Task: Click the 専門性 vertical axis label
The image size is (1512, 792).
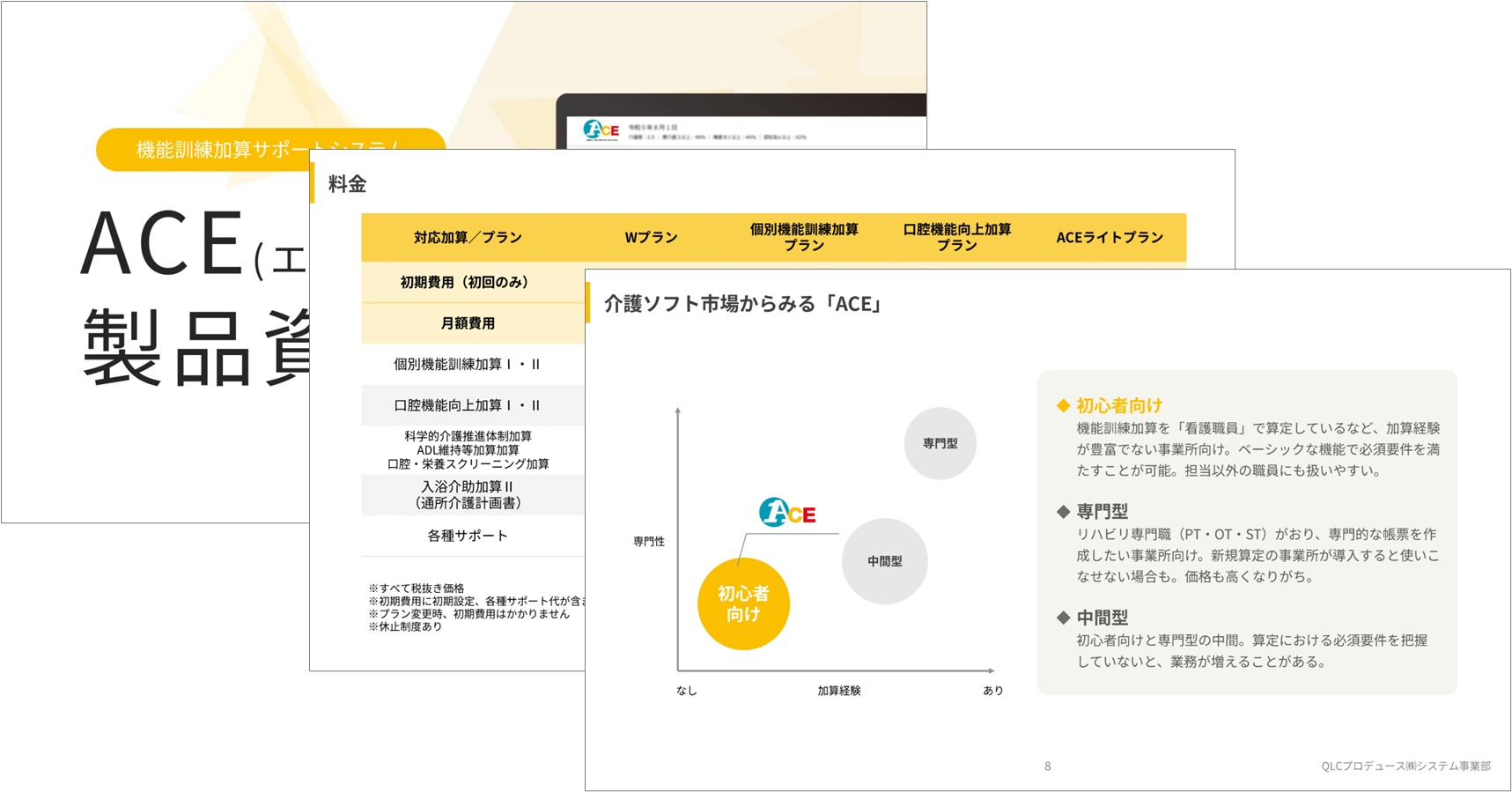Action: point(649,542)
